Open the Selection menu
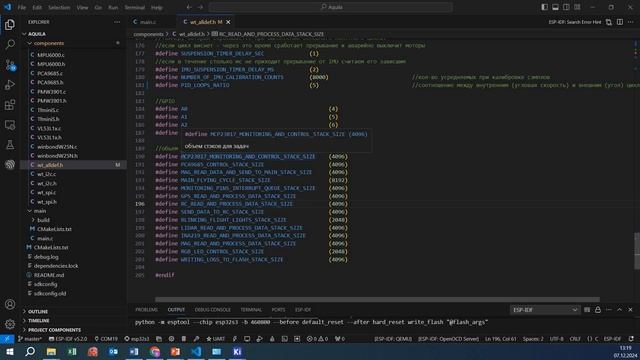This screenshot has width=640, height=360. [59, 7]
